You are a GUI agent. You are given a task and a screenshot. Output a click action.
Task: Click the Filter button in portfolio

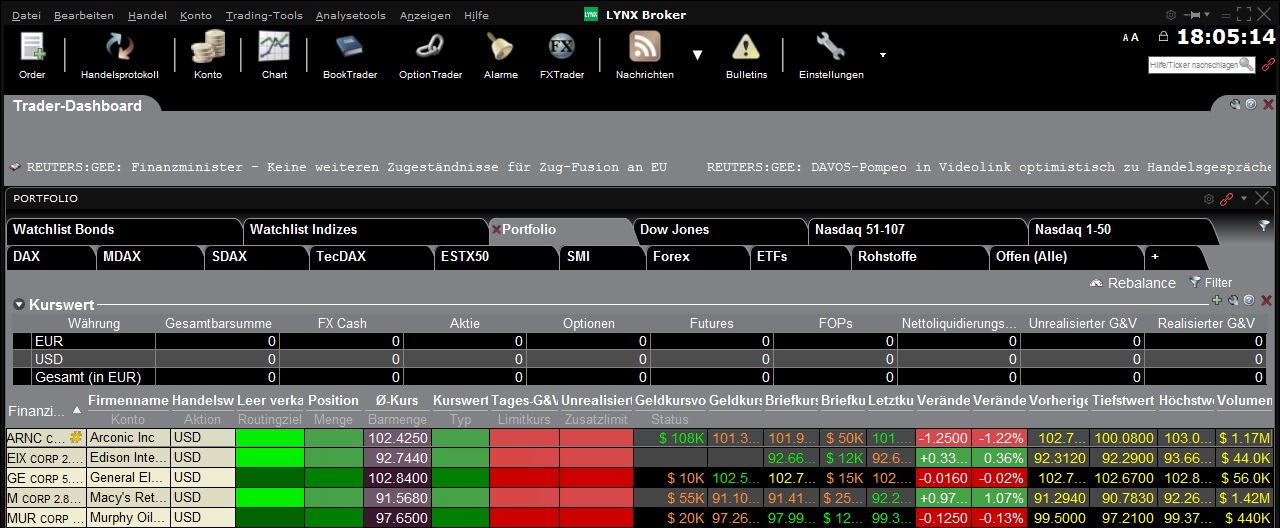1210,283
